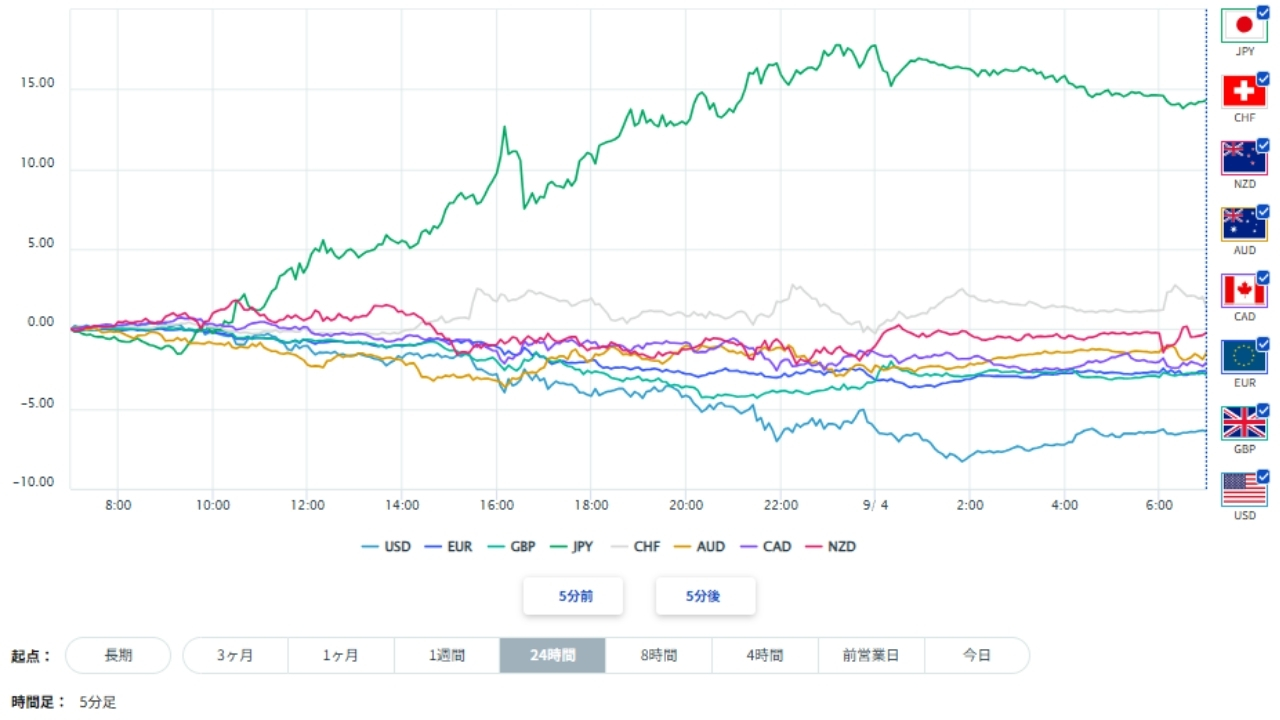Uncheck the EUR flag checkbox
This screenshot has height=720, width=1280.
coord(1263,343)
